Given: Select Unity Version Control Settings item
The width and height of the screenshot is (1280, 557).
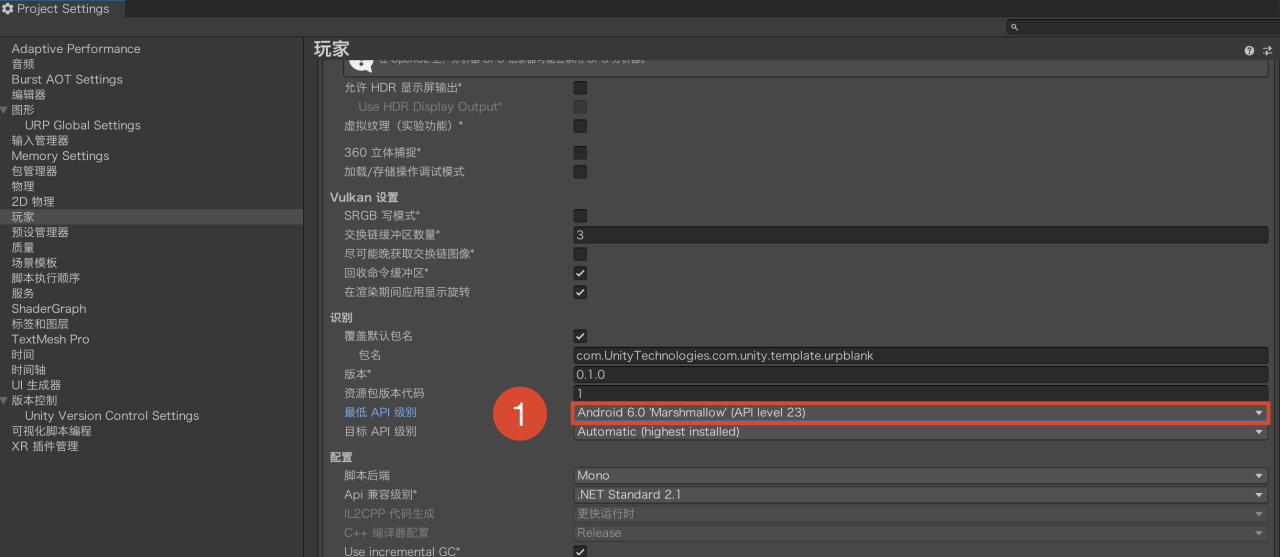Looking at the screenshot, I should pos(112,416).
